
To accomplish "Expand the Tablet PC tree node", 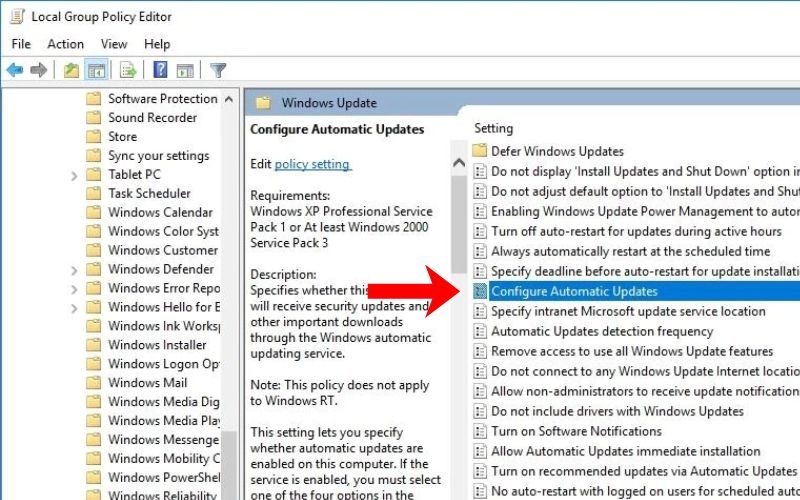I will [x=74, y=175].
